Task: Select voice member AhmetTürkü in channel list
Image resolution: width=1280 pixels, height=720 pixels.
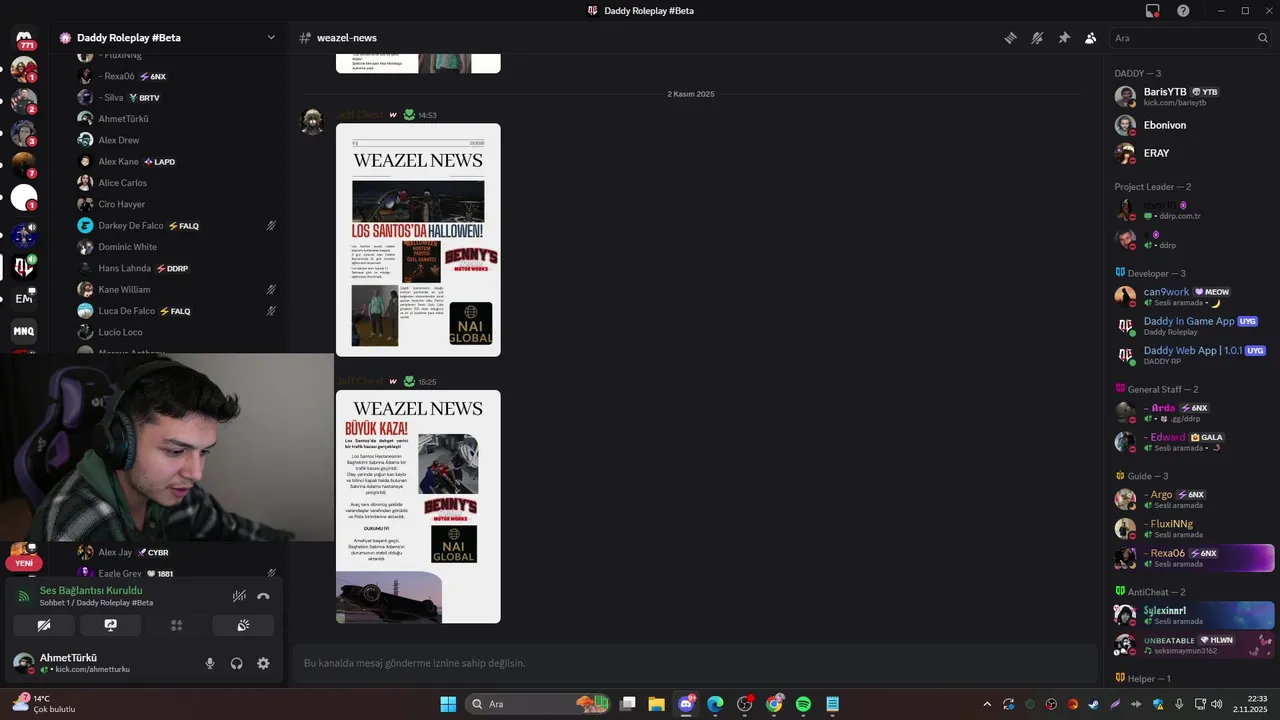Action: tap(180, 119)
